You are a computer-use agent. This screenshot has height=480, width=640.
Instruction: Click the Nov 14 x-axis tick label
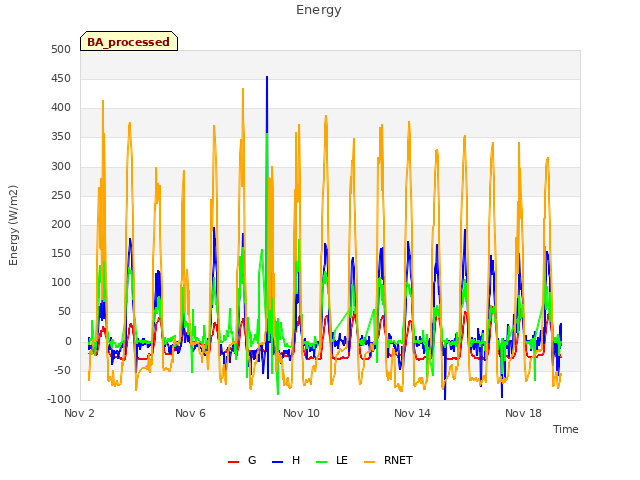(412, 413)
